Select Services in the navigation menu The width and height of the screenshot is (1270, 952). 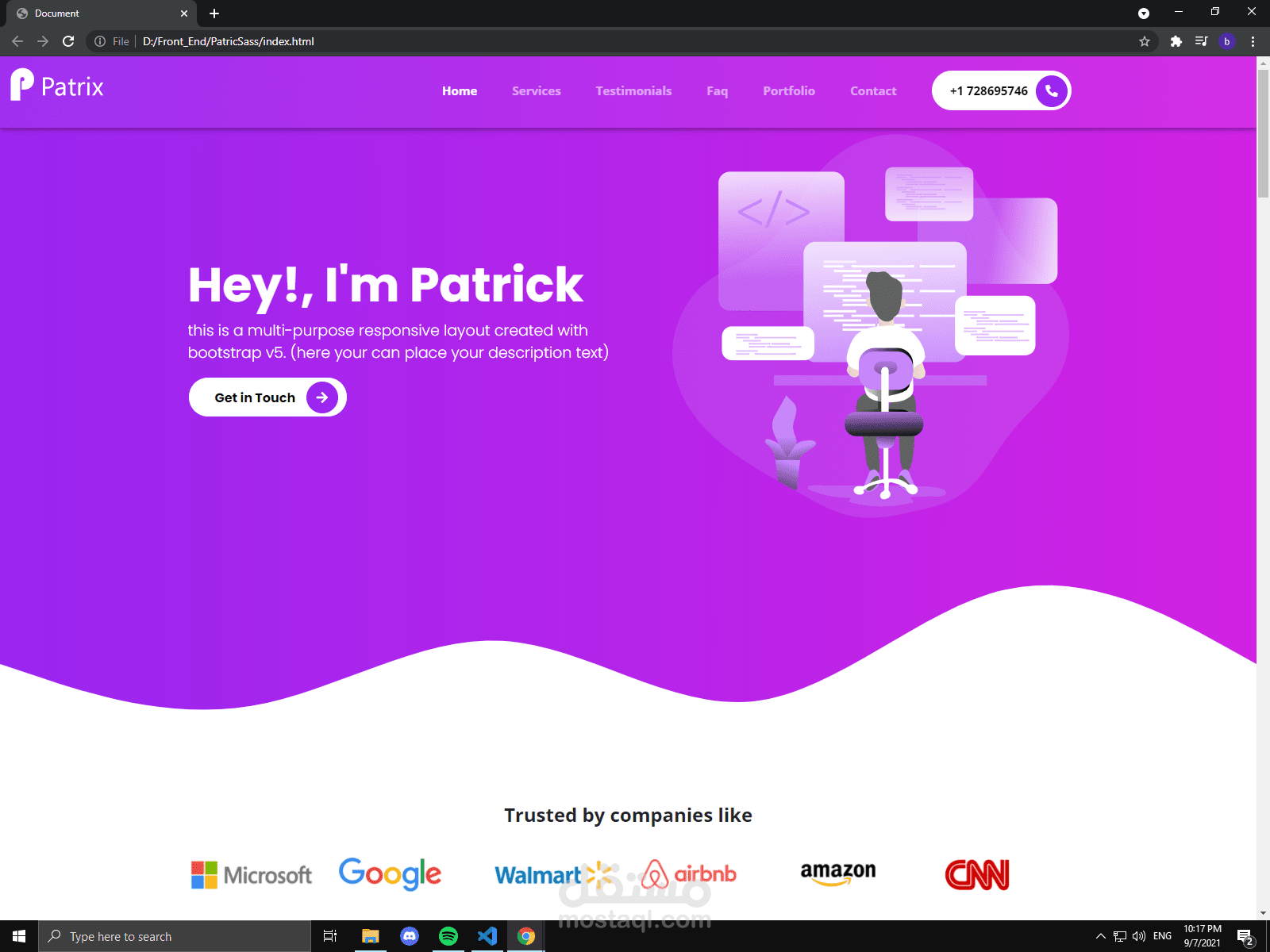pos(536,90)
